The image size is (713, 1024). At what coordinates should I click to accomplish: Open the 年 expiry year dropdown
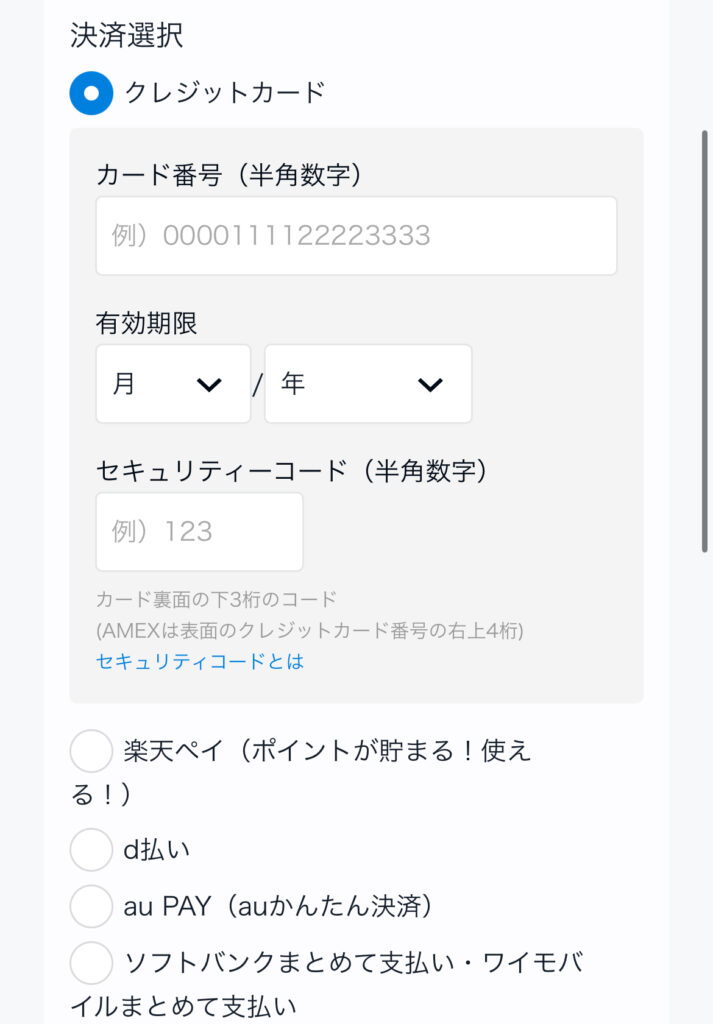[367, 384]
